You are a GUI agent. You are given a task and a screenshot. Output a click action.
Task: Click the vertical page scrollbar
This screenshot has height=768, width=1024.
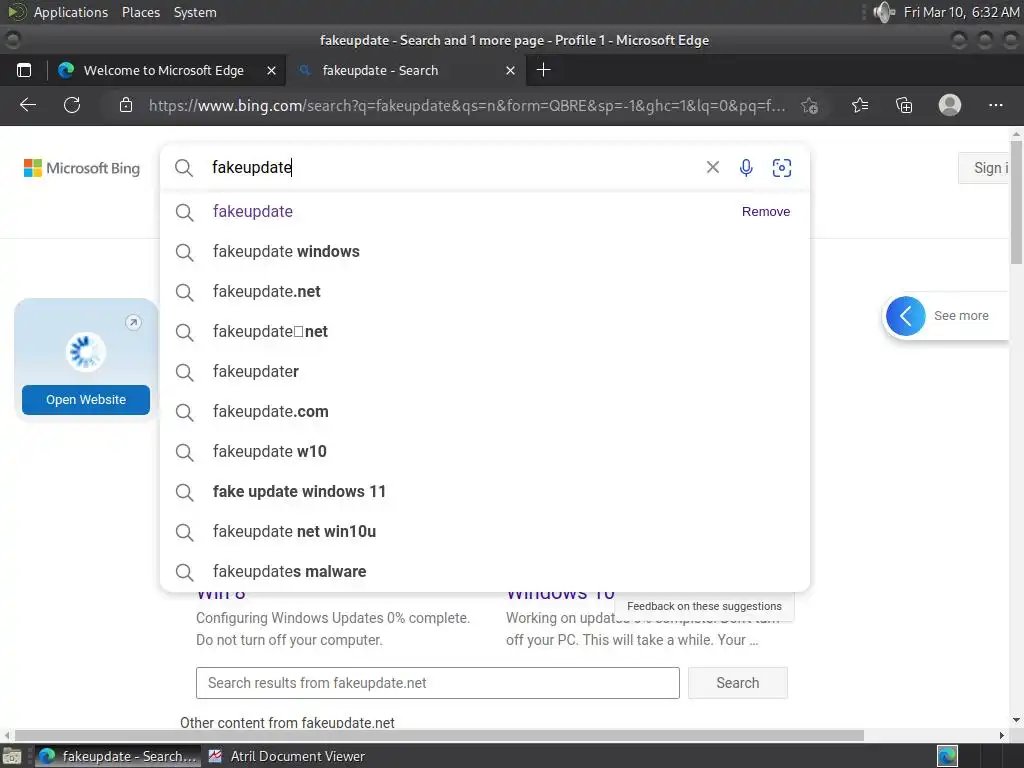[x=1016, y=202]
